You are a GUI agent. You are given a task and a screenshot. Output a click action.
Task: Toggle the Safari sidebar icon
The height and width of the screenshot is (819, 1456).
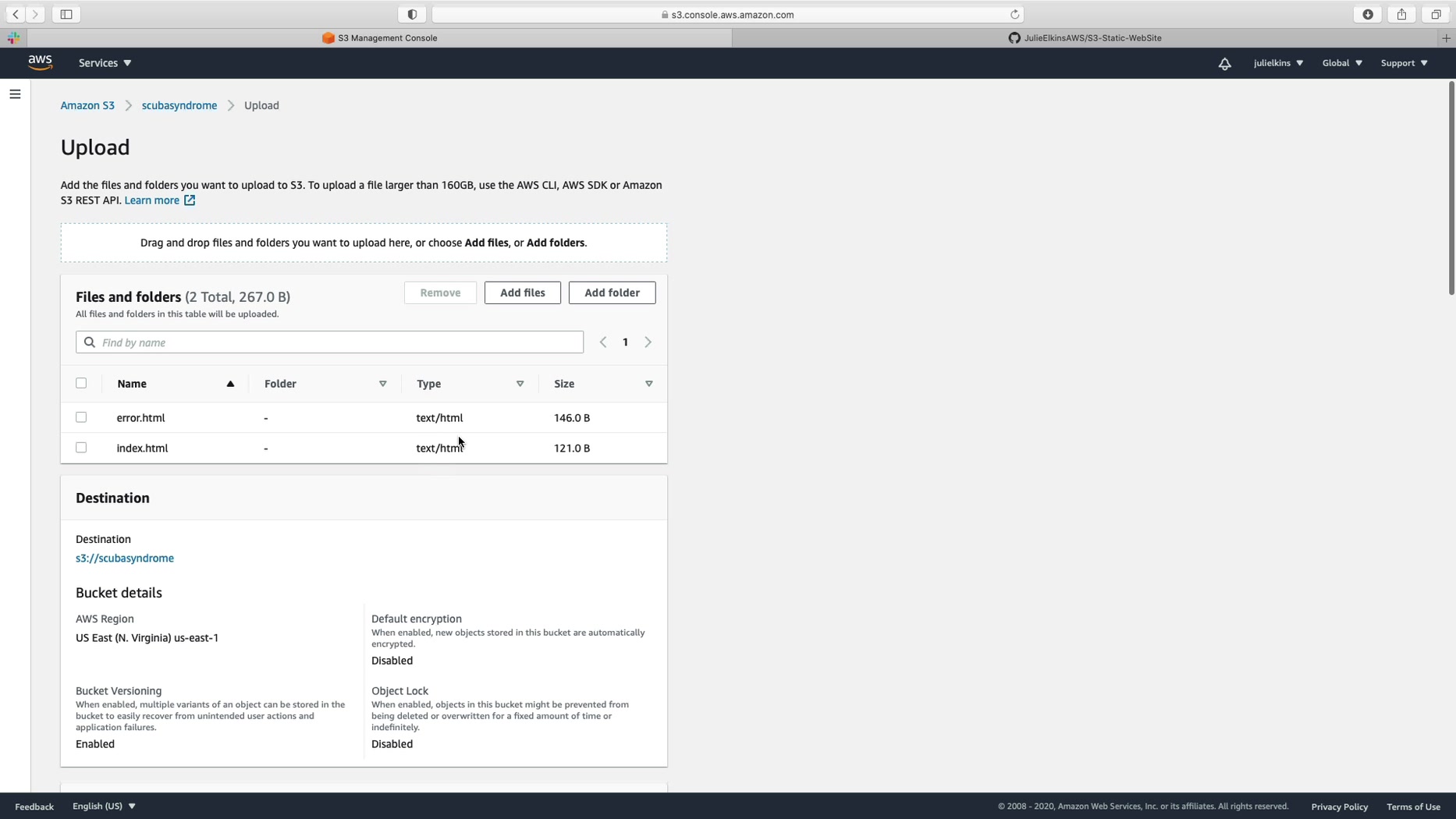66,14
